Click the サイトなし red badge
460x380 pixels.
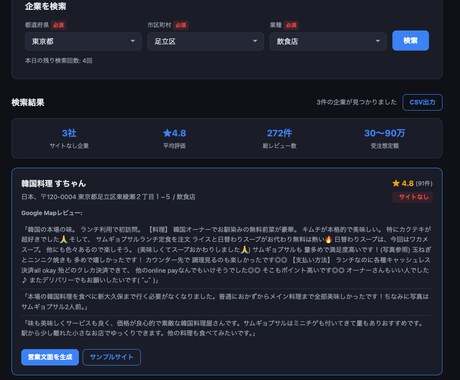(x=413, y=197)
